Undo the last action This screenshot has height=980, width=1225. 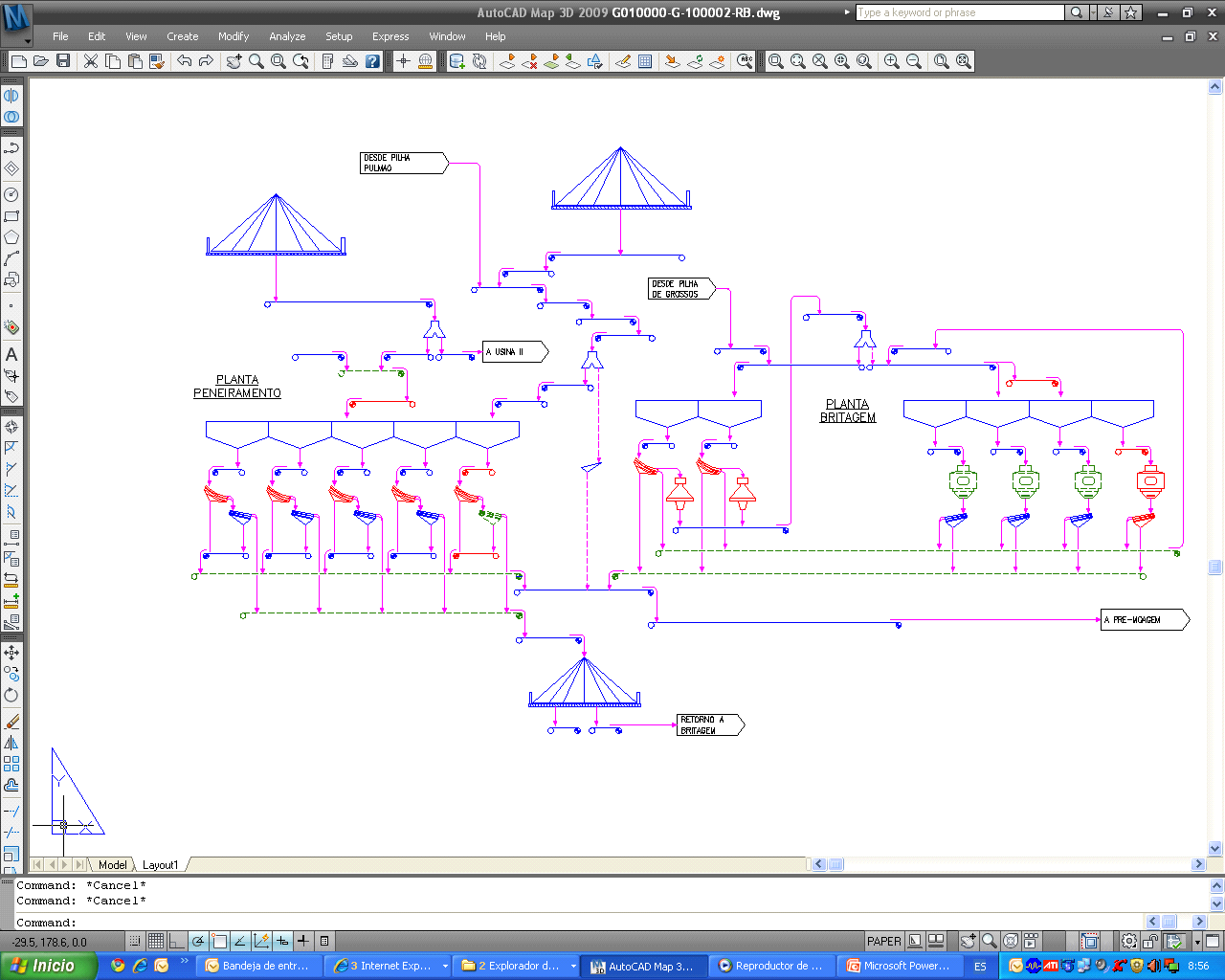point(185,61)
